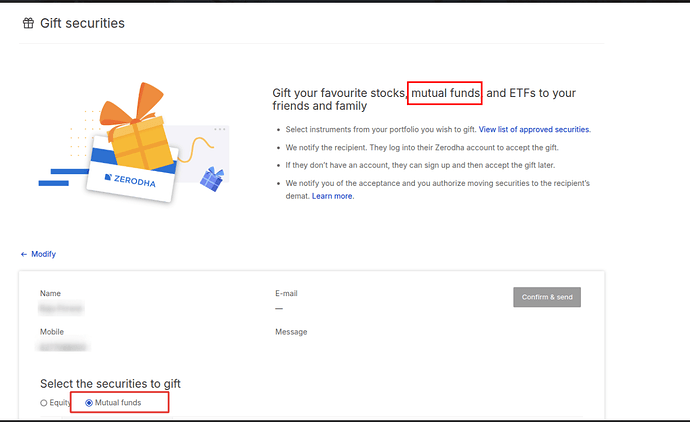Click the three dots on the illustration panel
The height and width of the screenshot is (422, 690).
coord(220,129)
